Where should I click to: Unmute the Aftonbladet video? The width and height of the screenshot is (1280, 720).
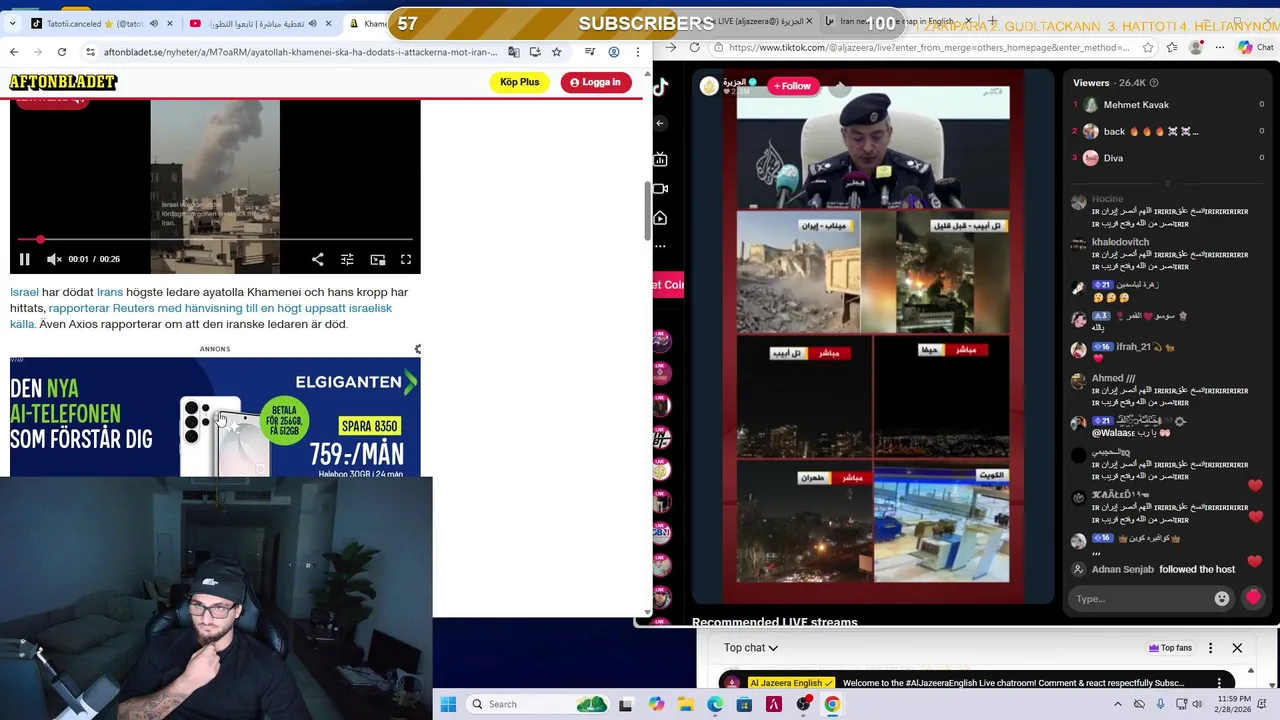coord(54,259)
